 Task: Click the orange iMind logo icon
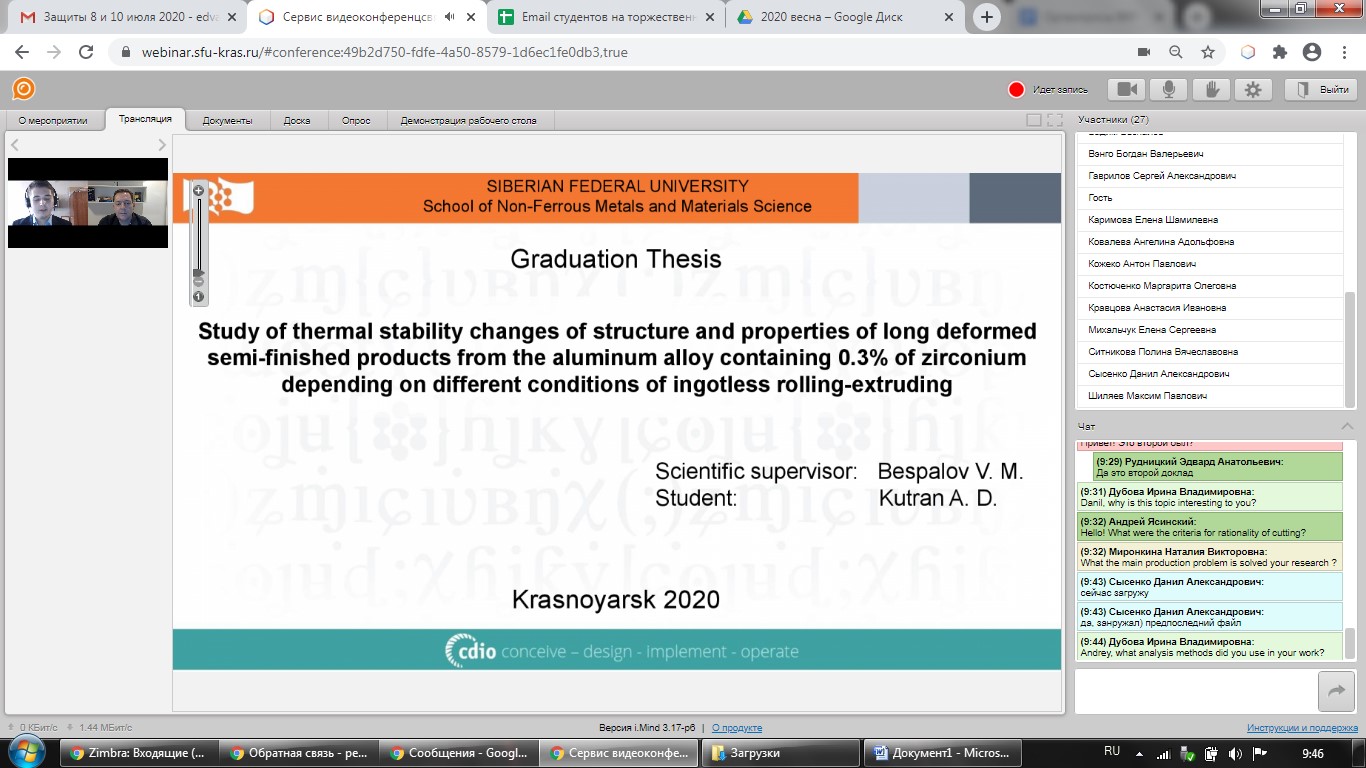tap(23, 89)
